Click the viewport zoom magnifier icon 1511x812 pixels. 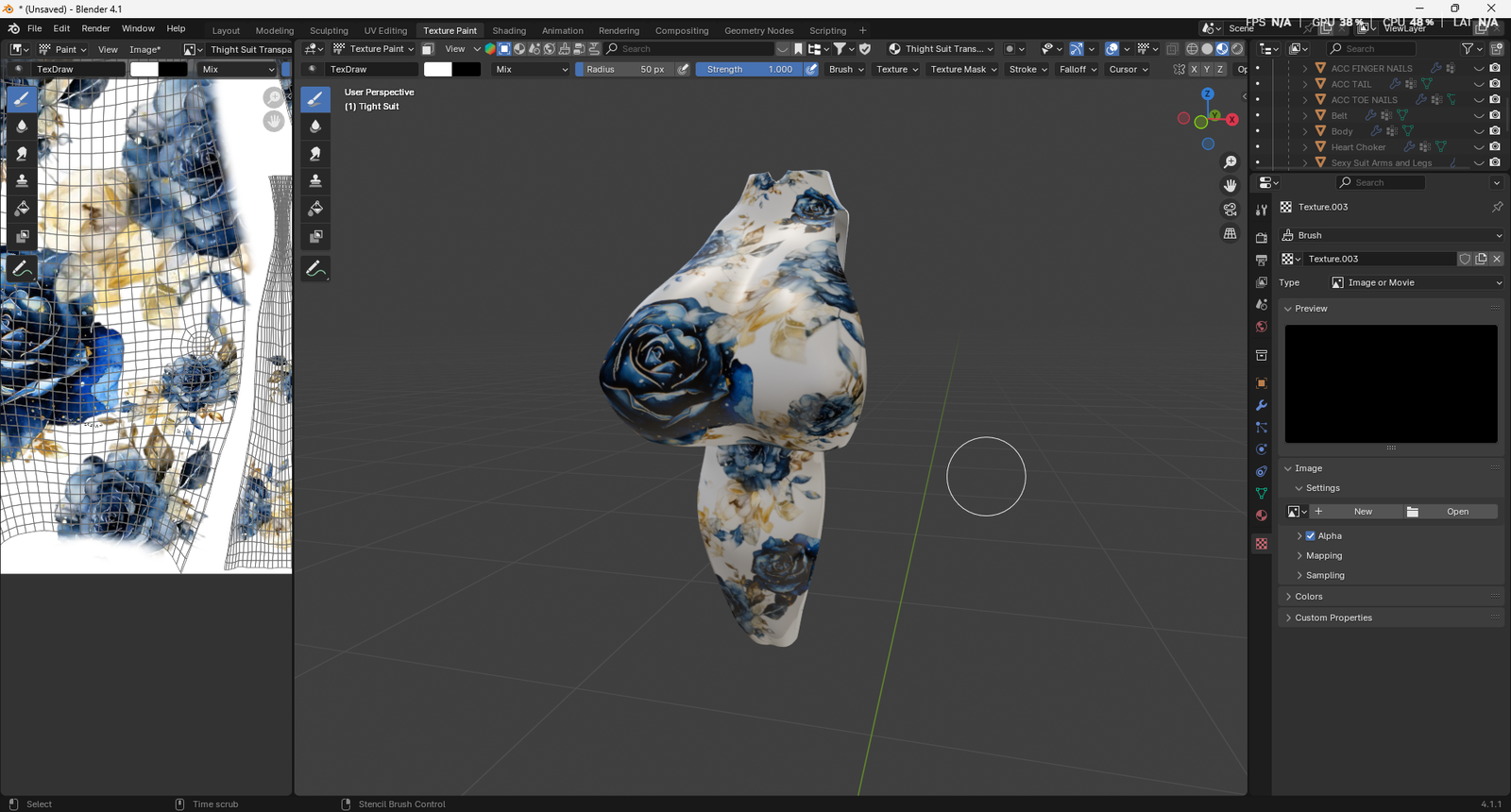pyautogui.click(x=1230, y=162)
